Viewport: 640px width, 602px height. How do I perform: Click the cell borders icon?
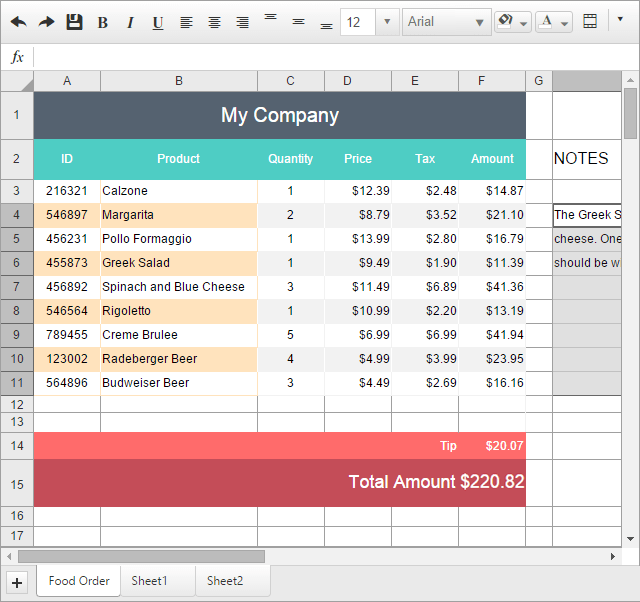[590, 21]
